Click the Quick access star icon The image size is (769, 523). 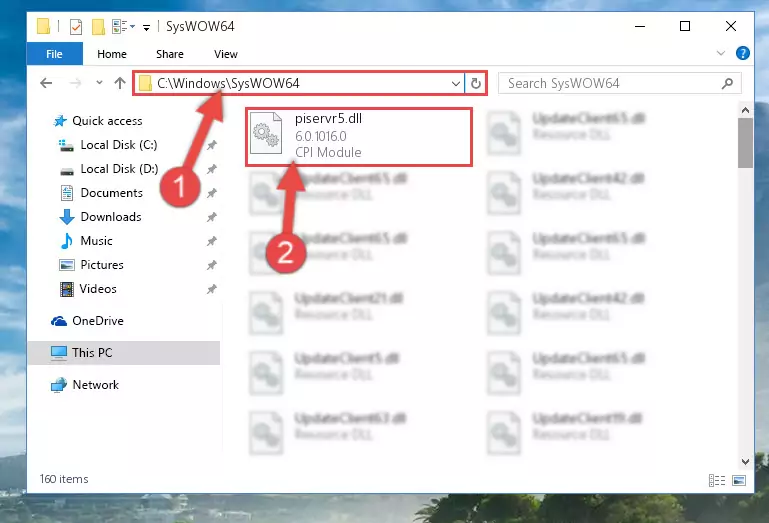(60, 121)
